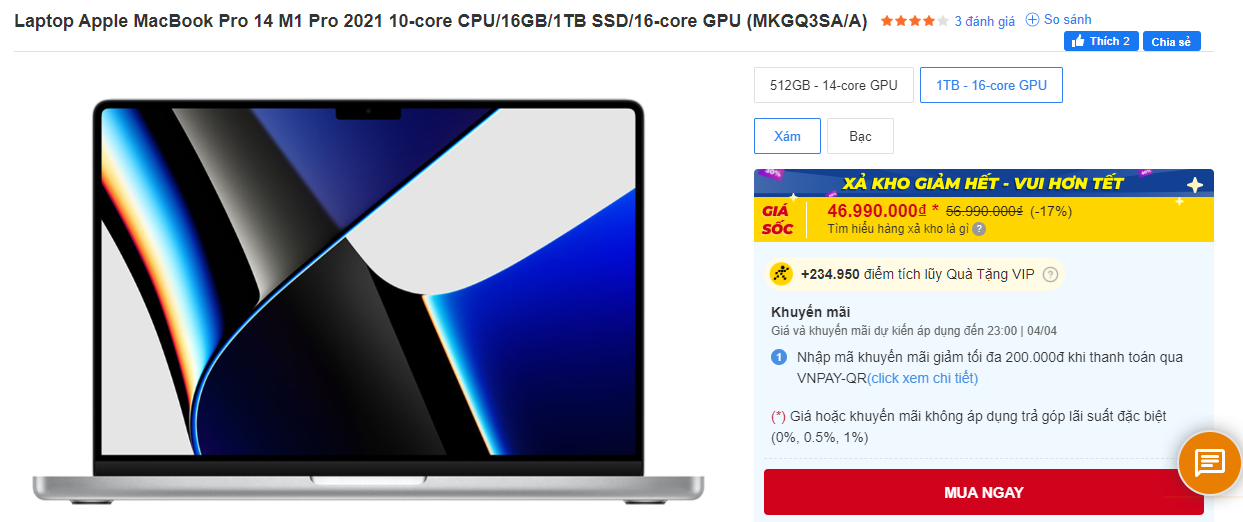Click the So sánh compare link
The height and width of the screenshot is (522, 1243).
click(x=1068, y=20)
